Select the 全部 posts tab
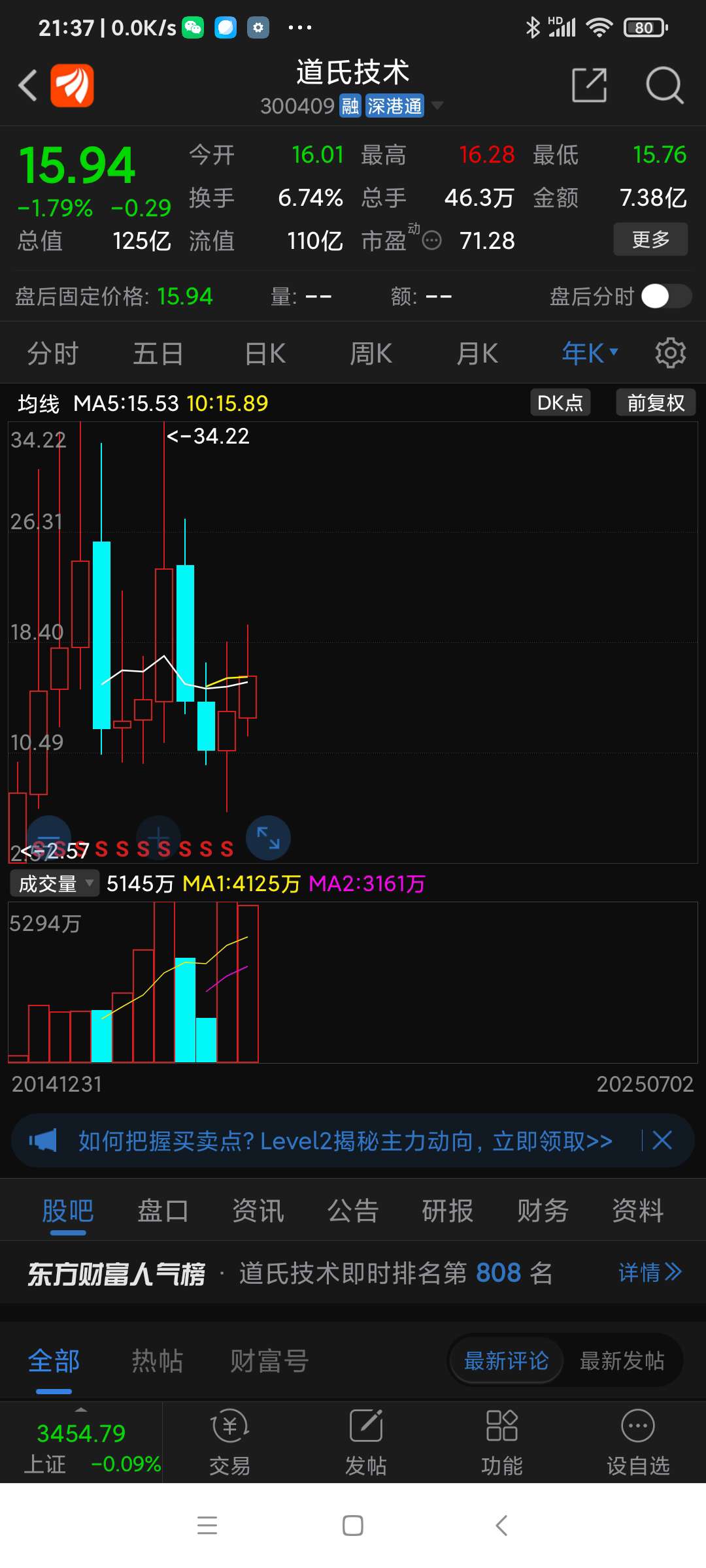Screen dimensions: 706x1568 pyautogui.click(x=54, y=1362)
